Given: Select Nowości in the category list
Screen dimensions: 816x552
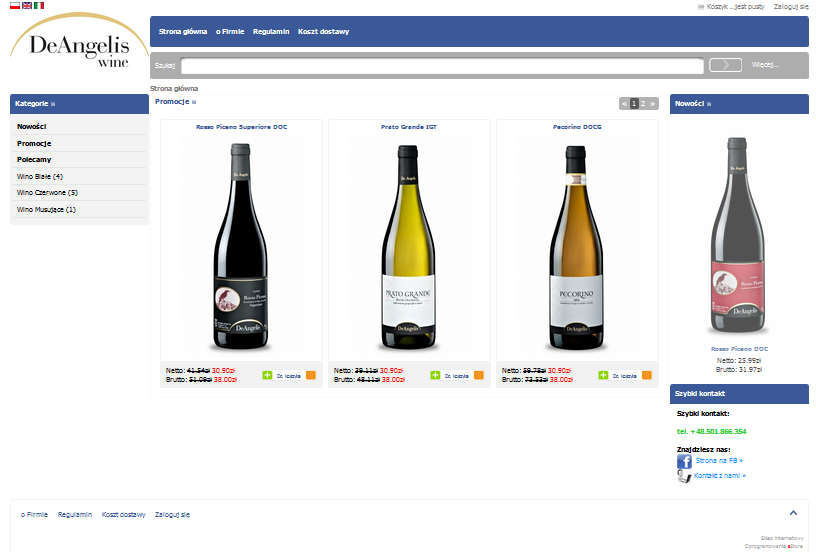Looking at the screenshot, I should click(x=31, y=126).
